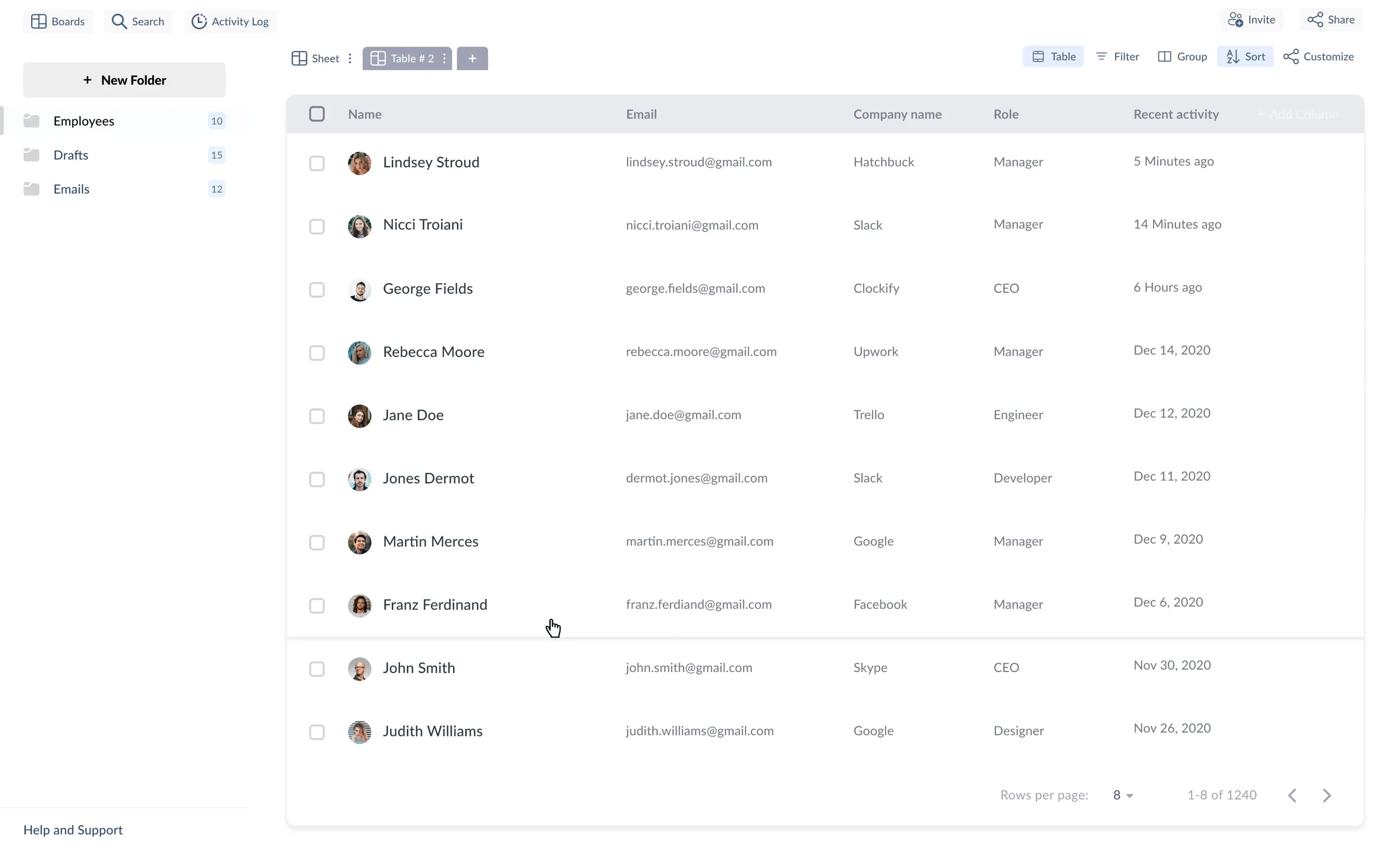The width and height of the screenshot is (1400, 851).
Task: Open the Sheet tab three-dot menu
Action: [x=350, y=58]
